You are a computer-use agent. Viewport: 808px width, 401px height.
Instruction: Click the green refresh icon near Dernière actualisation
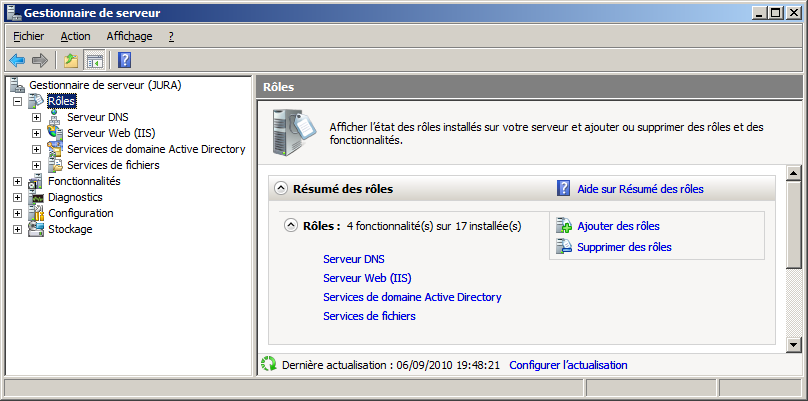pyautogui.click(x=268, y=365)
